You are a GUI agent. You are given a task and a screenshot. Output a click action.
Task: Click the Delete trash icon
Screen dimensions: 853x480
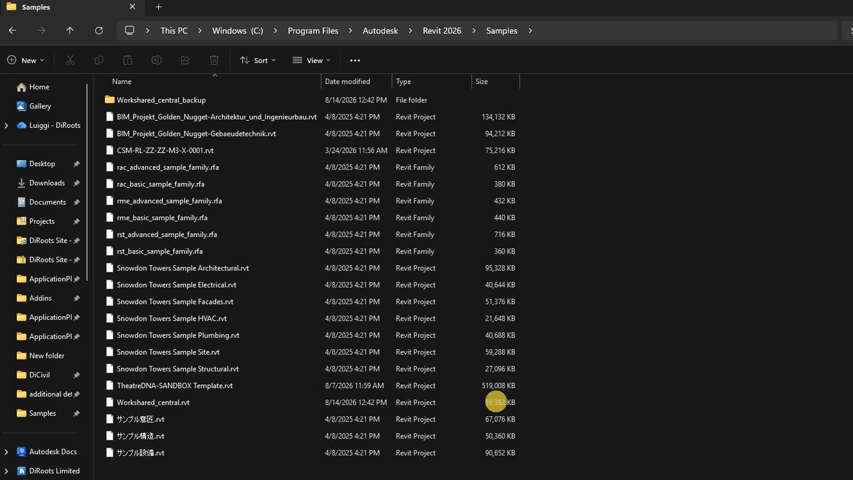214,60
